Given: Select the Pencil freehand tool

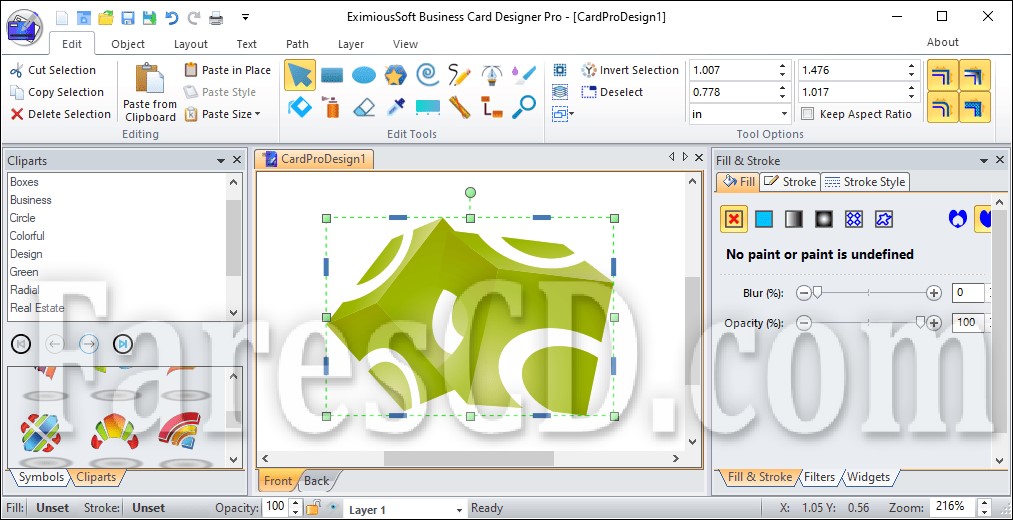Looking at the screenshot, I should pos(459,76).
